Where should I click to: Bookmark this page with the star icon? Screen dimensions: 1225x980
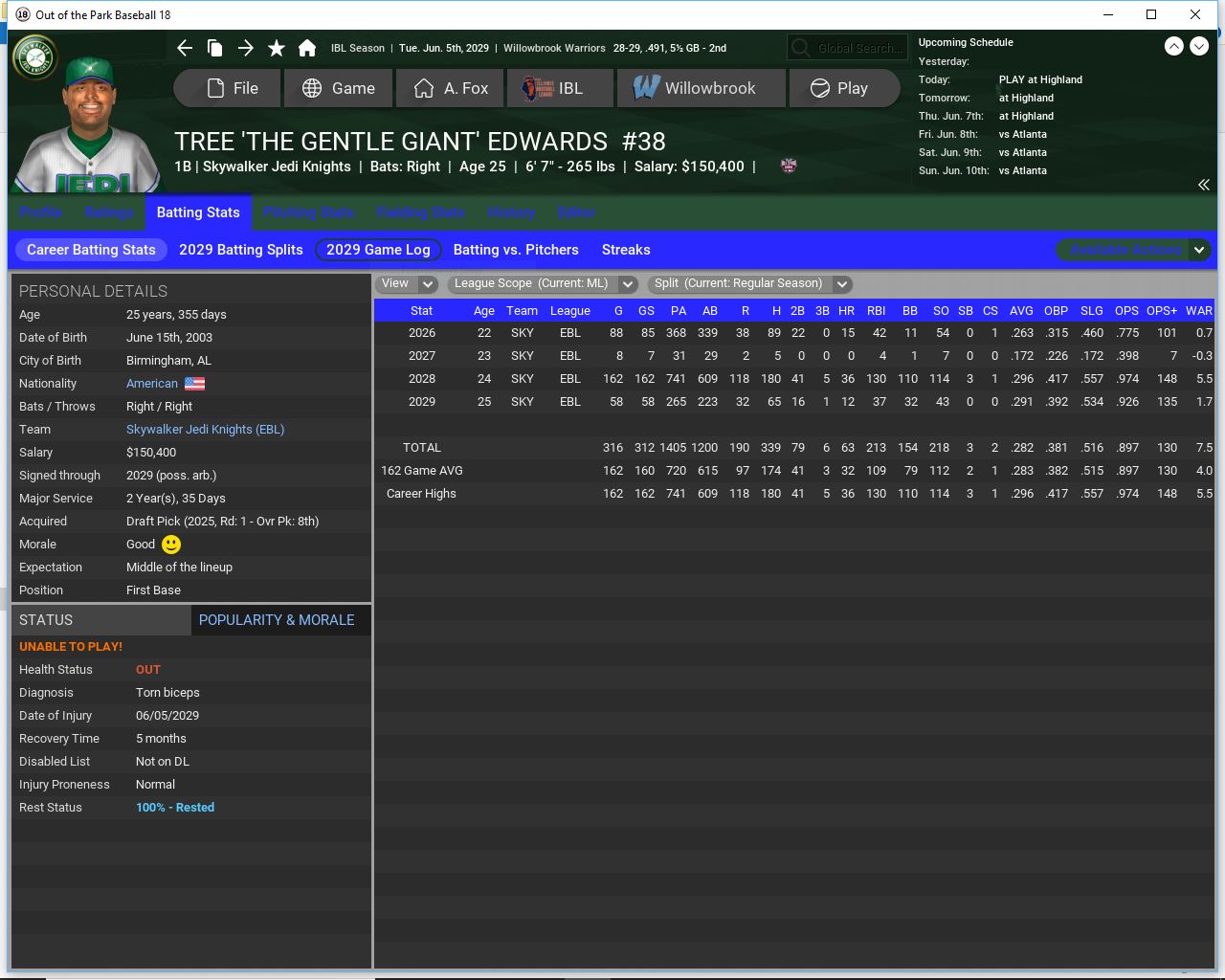coord(277,48)
